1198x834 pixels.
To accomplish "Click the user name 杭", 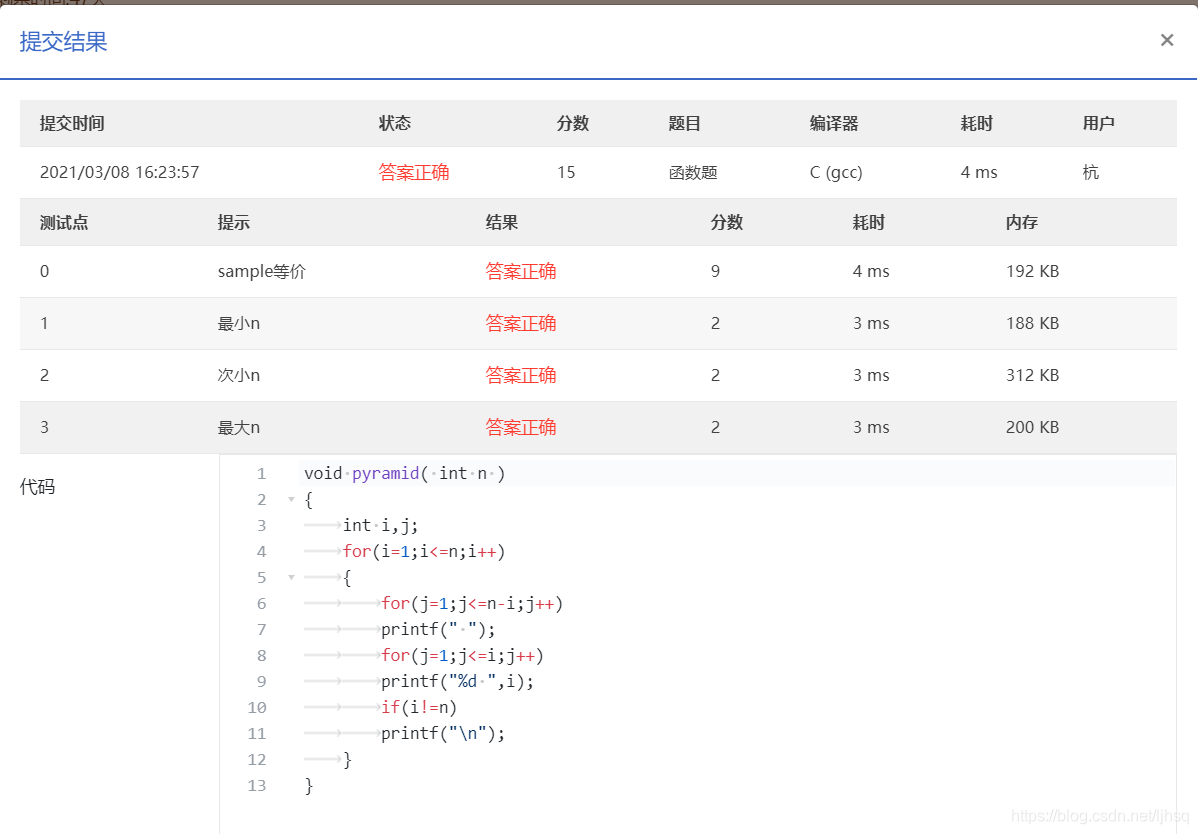I will 1090,173.
